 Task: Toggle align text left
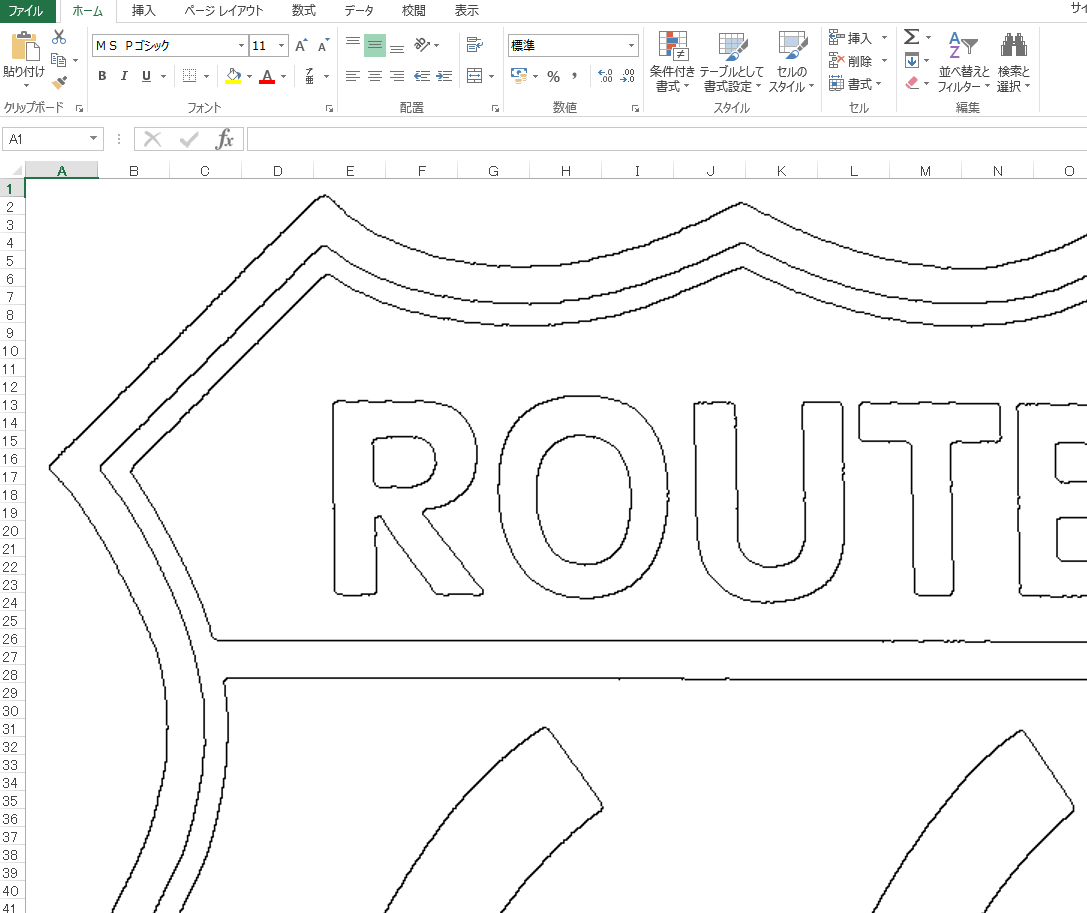[353, 76]
